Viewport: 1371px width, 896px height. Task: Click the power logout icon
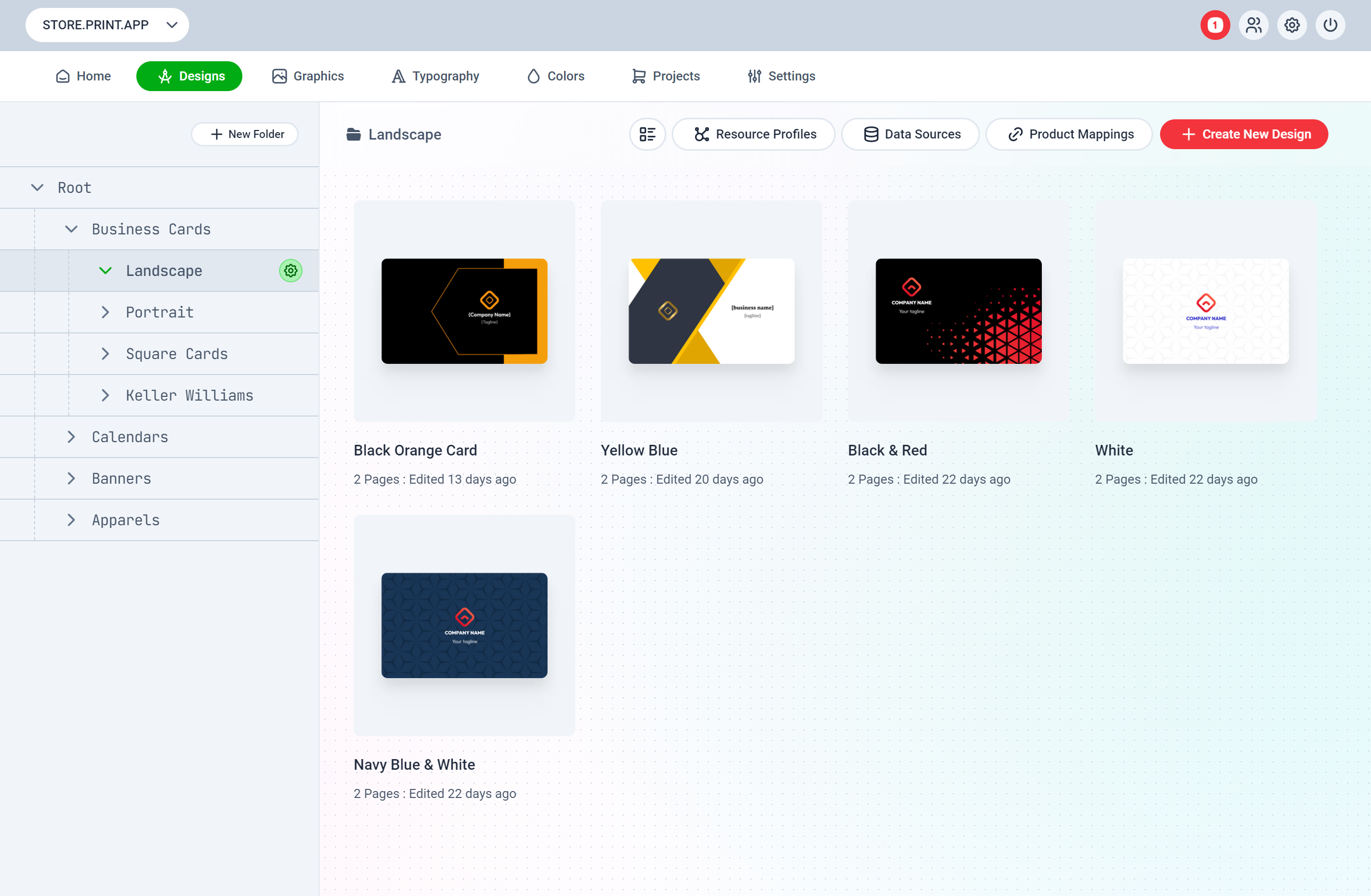(x=1330, y=26)
